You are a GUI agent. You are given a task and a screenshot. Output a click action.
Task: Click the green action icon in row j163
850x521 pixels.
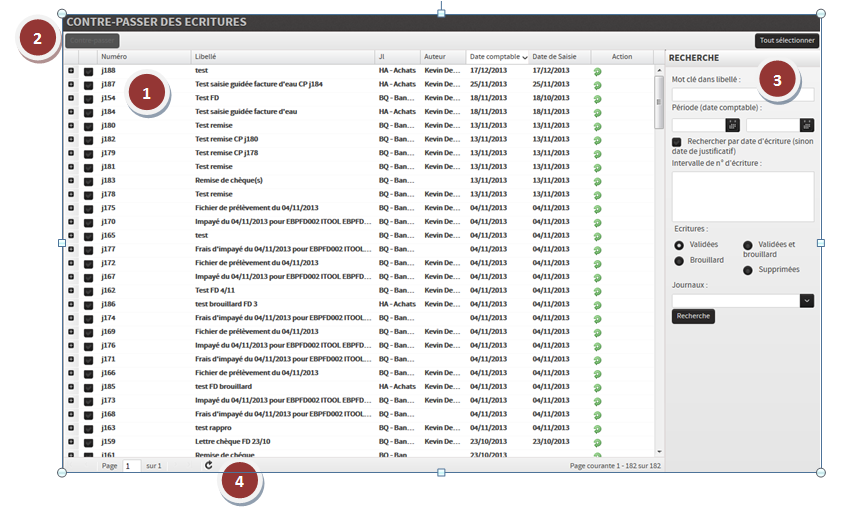597,429
